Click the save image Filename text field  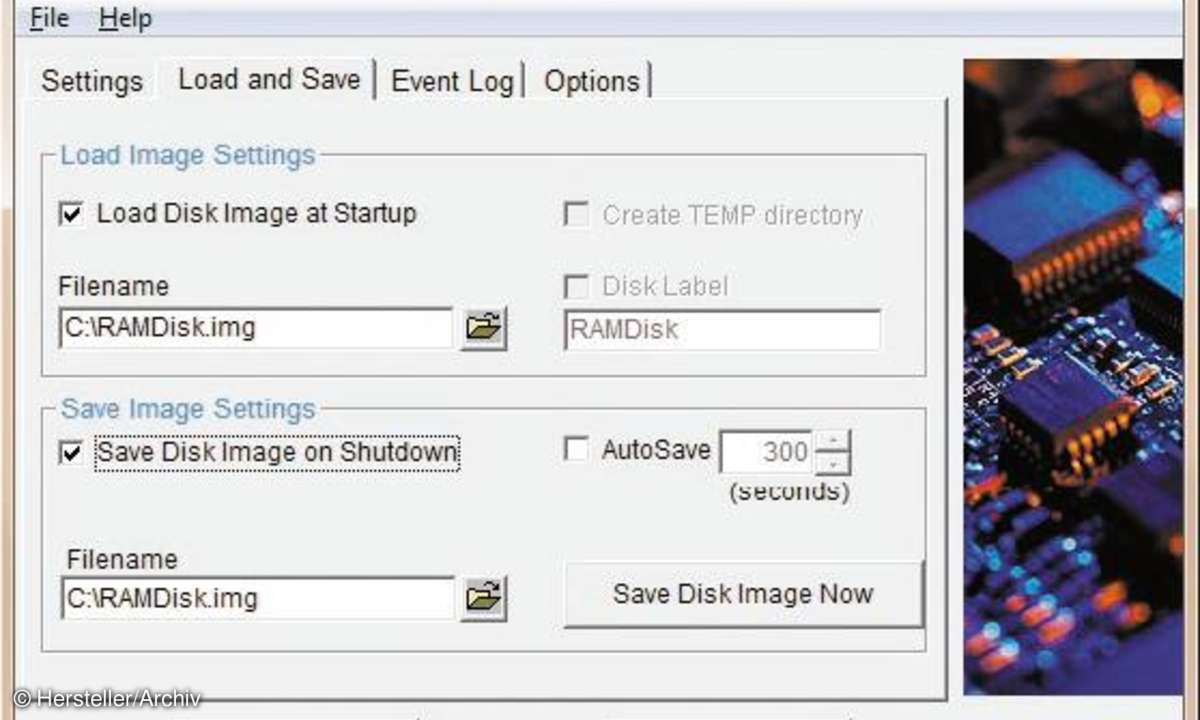[x=256, y=598]
